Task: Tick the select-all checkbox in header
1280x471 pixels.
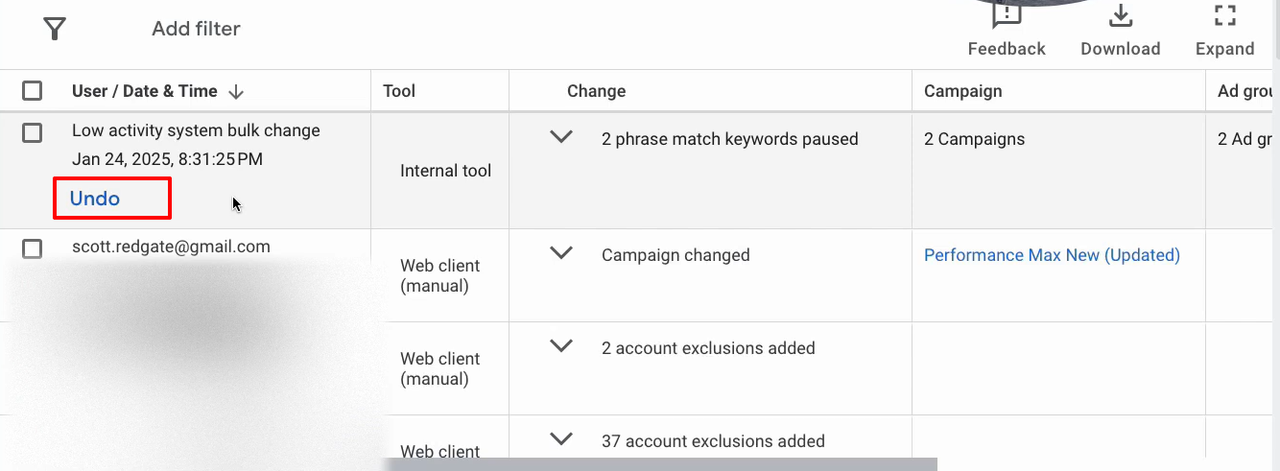Action: 32,91
